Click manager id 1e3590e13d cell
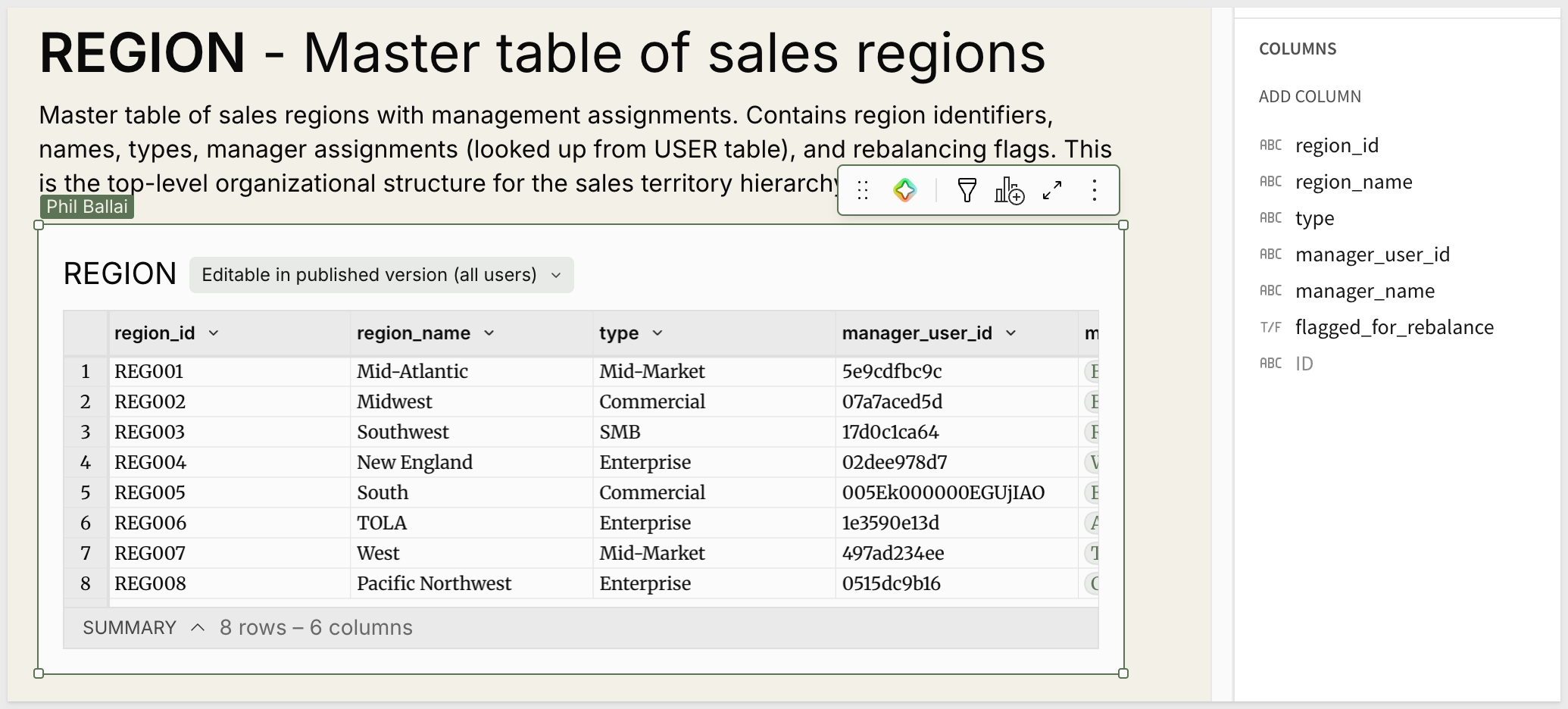The image size is (1568, 709). (957, 523)
